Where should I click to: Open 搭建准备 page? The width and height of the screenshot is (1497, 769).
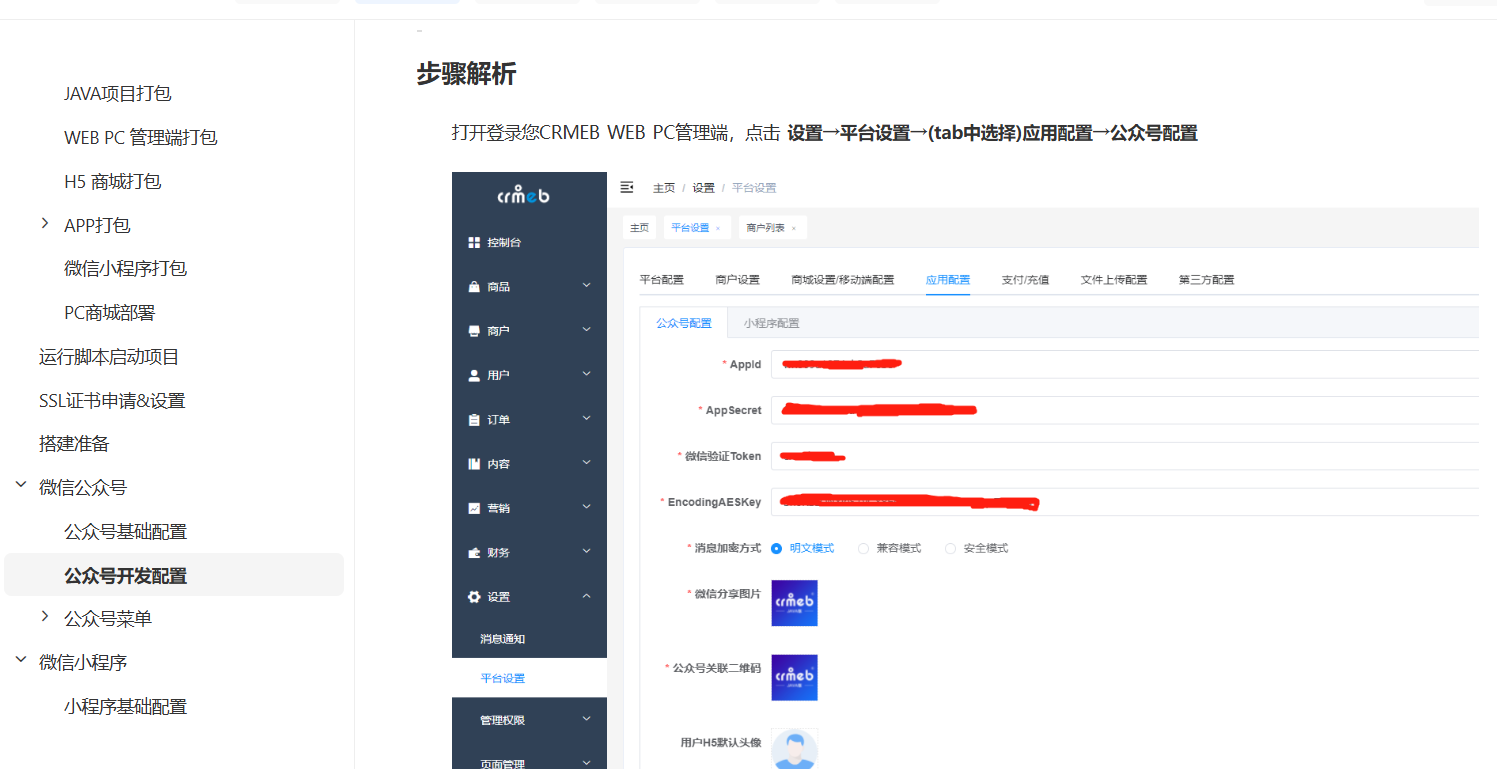[x=74, y=443]
